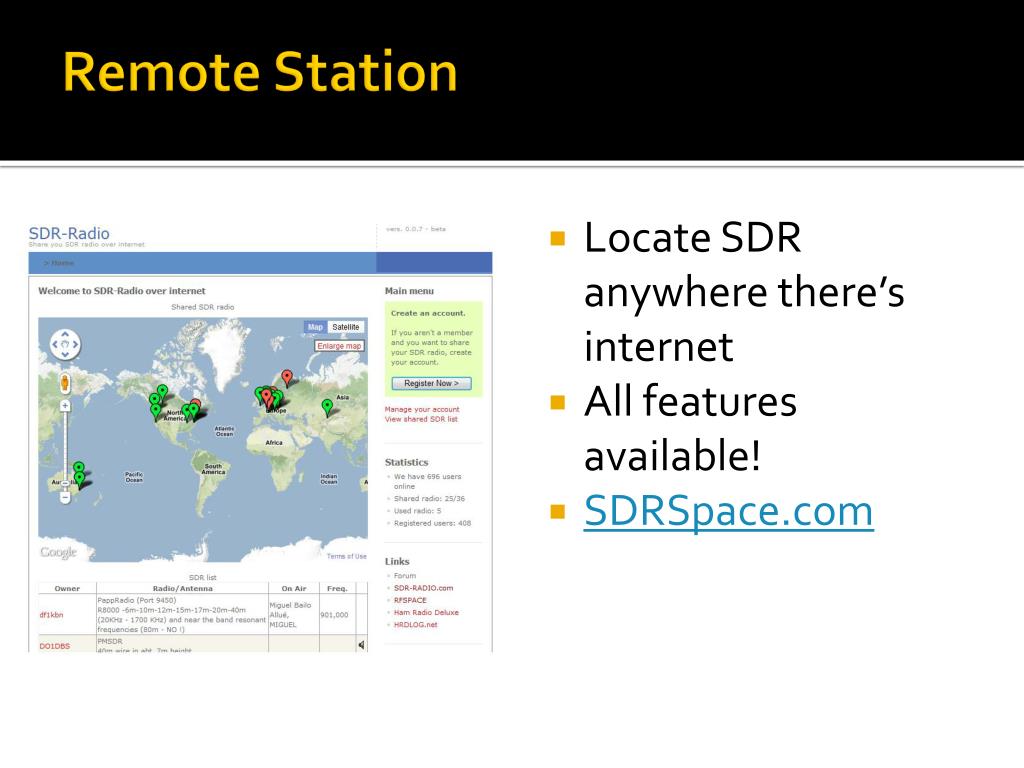Click the On Air column header
1024x768 pixels.
coord(294,588)
